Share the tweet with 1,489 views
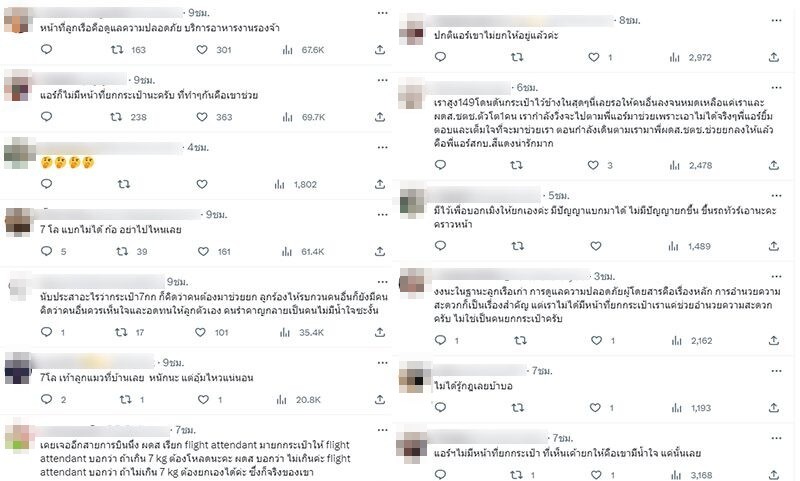 point(773,246)
